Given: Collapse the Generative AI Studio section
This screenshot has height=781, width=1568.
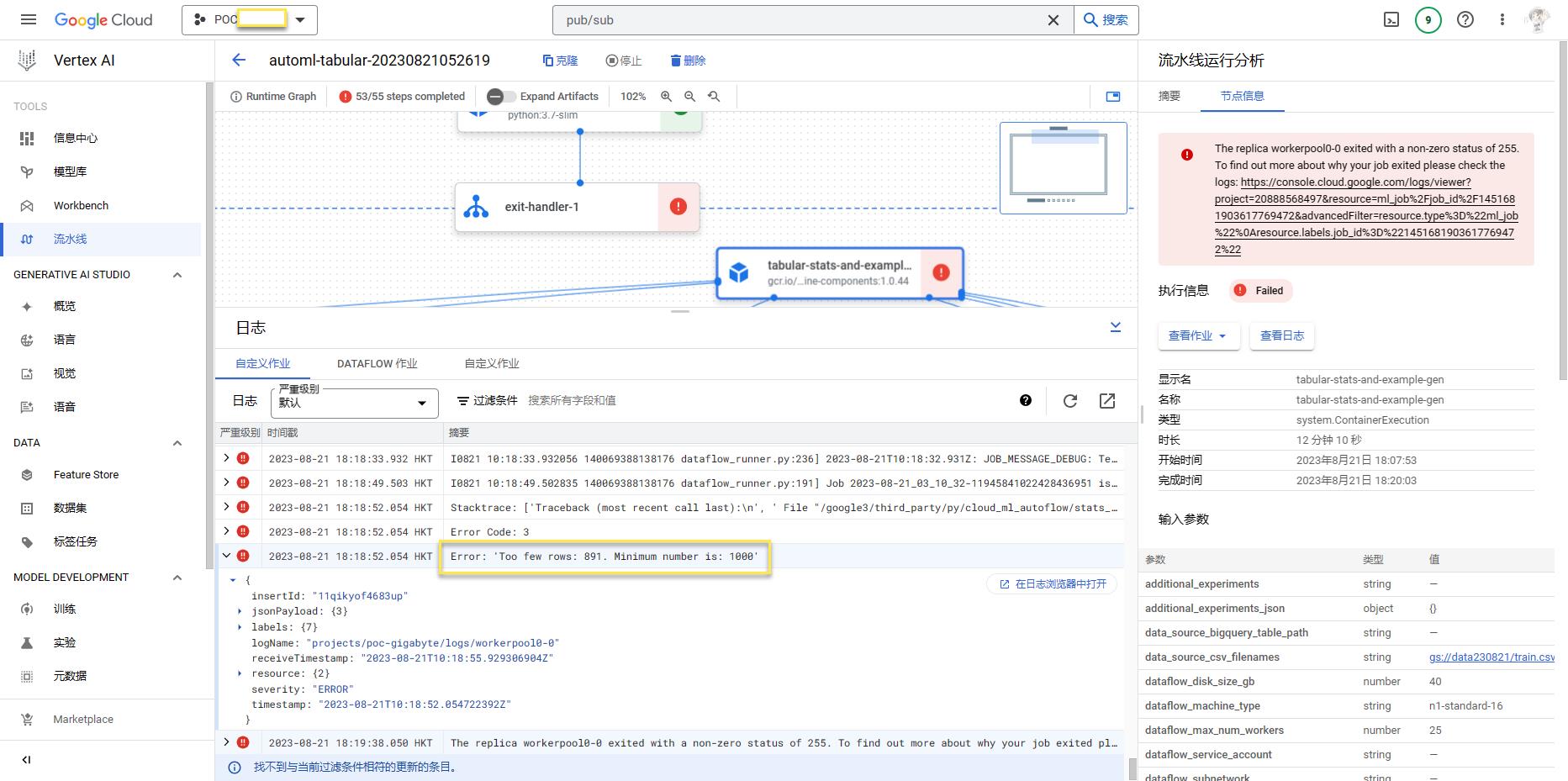Looking at the screenshot, I should (177, 275).
